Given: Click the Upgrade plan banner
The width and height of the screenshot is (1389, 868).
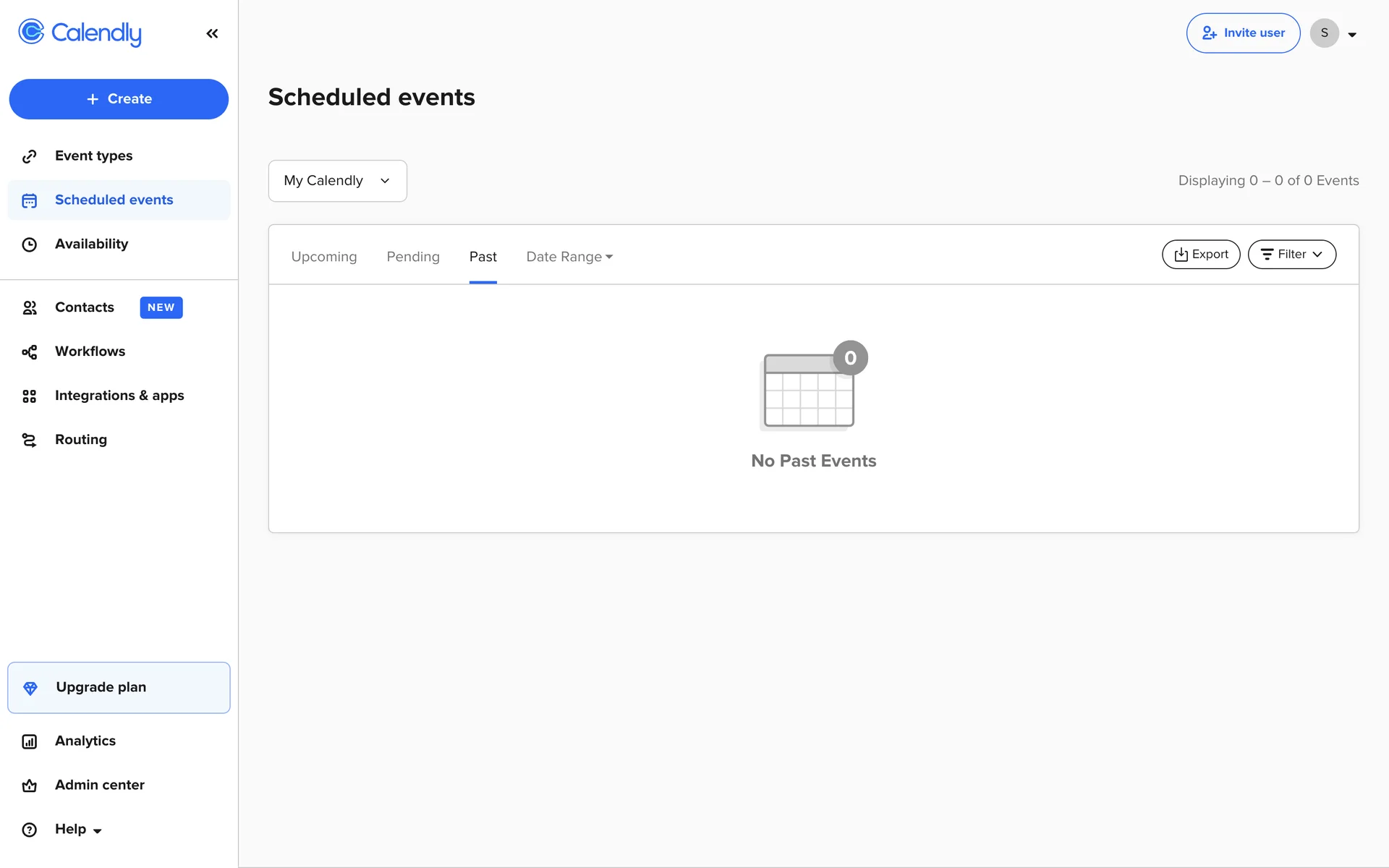Looking at the screenshot, I should pyautogui.click(x=119, y=688).
